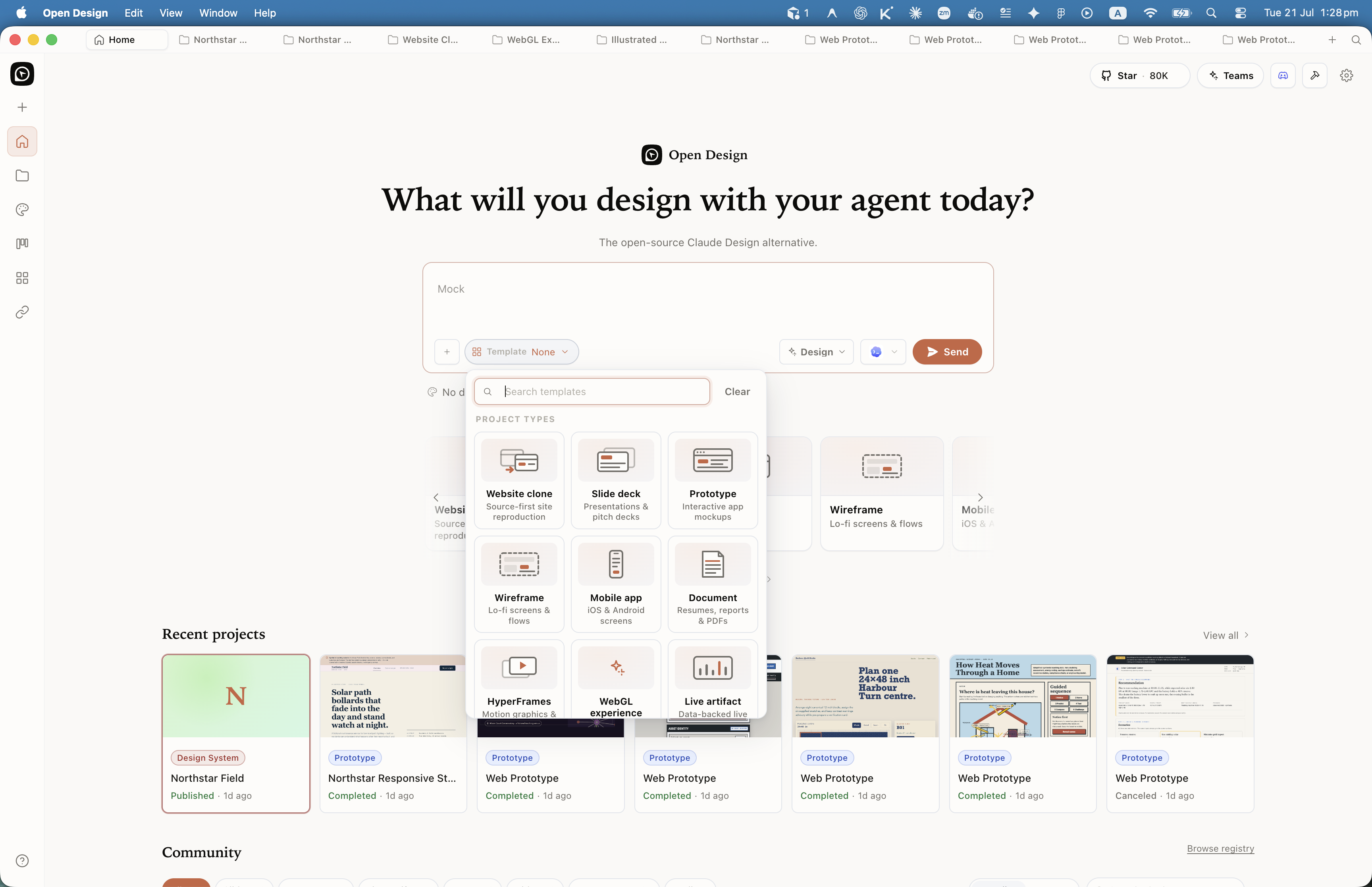The width and height of the screenshot is (1372, 887).
Task: Add a new tab with the plus icon
Action: pyautogui.click(x=1332, y=40)
